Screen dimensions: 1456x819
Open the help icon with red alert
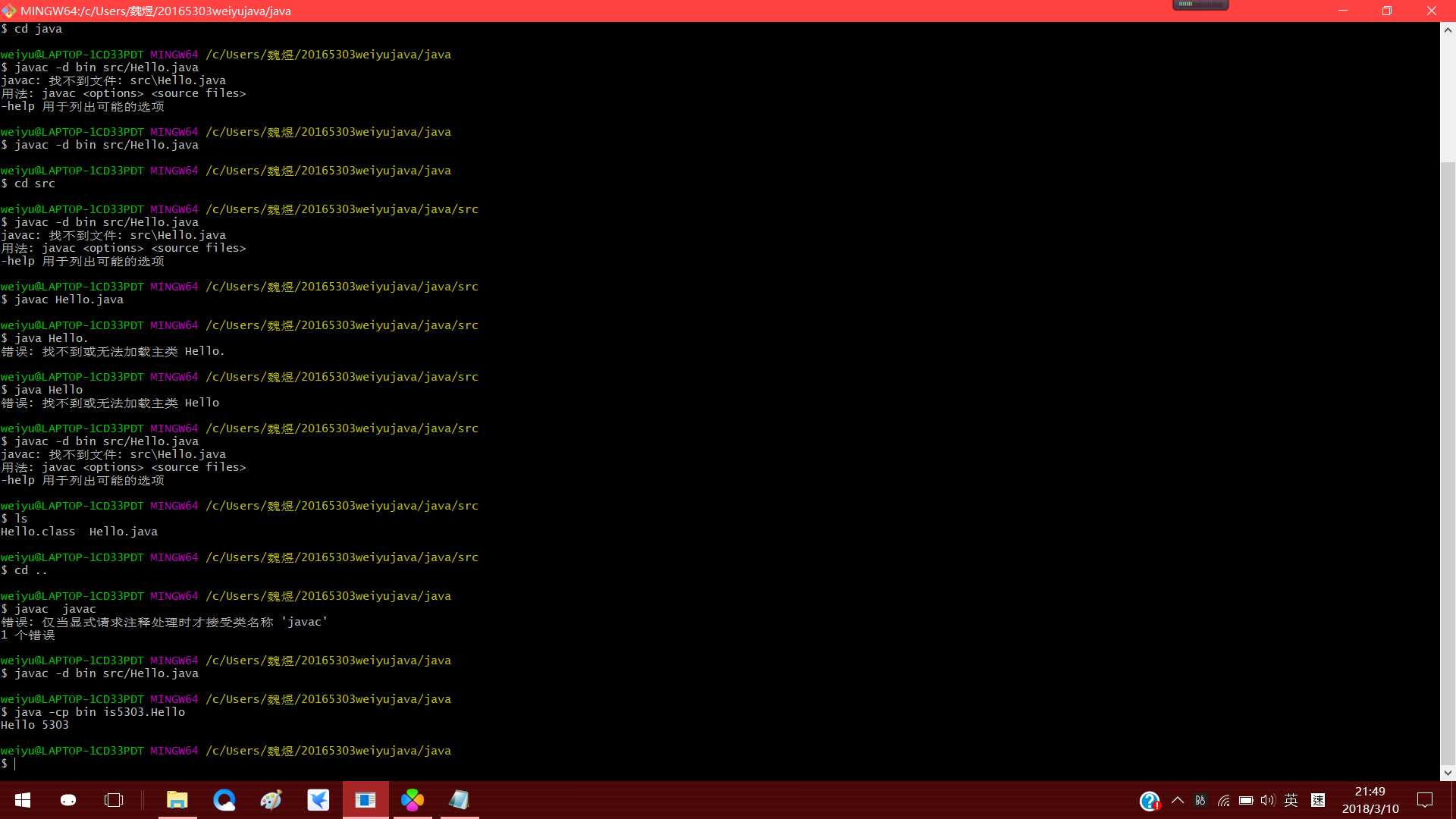point(1149,801)
